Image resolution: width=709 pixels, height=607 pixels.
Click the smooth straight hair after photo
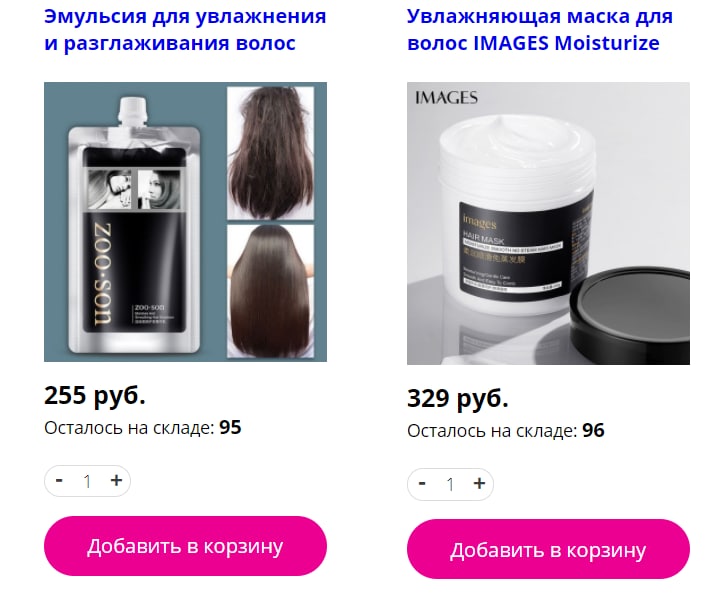coord(270,291)
